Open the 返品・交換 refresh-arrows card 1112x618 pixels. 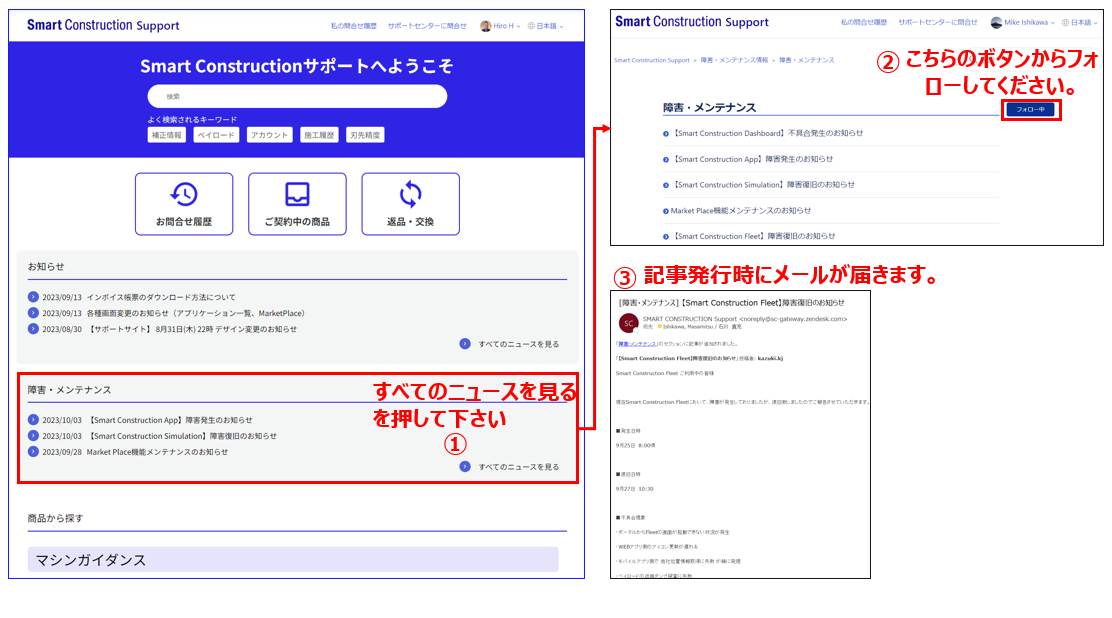pyautogui.click(x=411, y=204)
